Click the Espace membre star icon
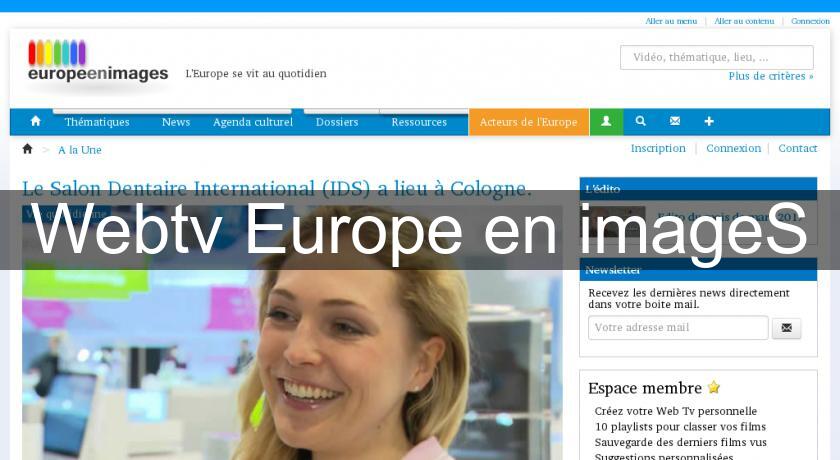This screenshot has height=460, width=840. click(x=714, y=387)
